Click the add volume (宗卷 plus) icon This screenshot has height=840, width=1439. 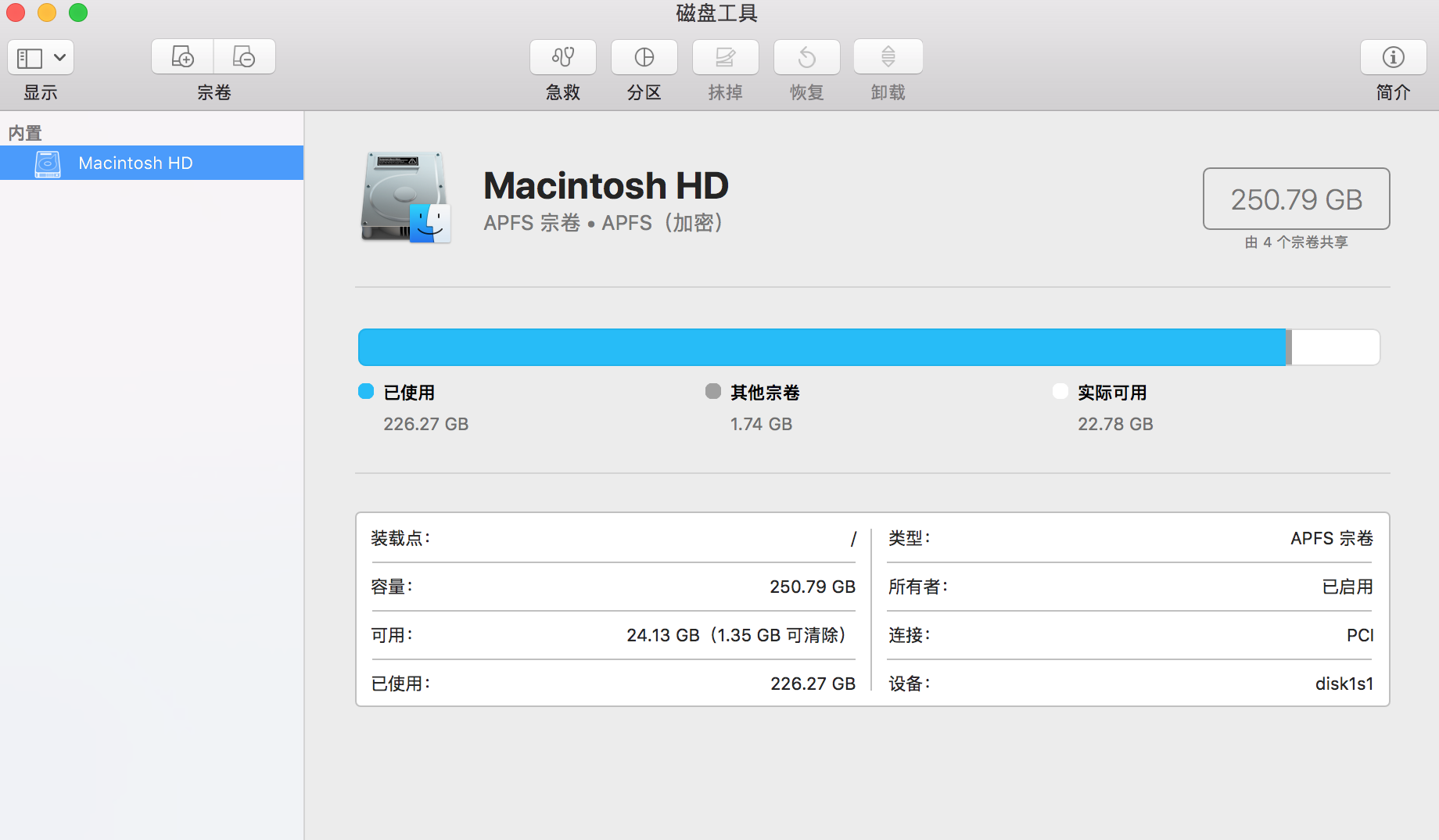[x=182, y=57]
